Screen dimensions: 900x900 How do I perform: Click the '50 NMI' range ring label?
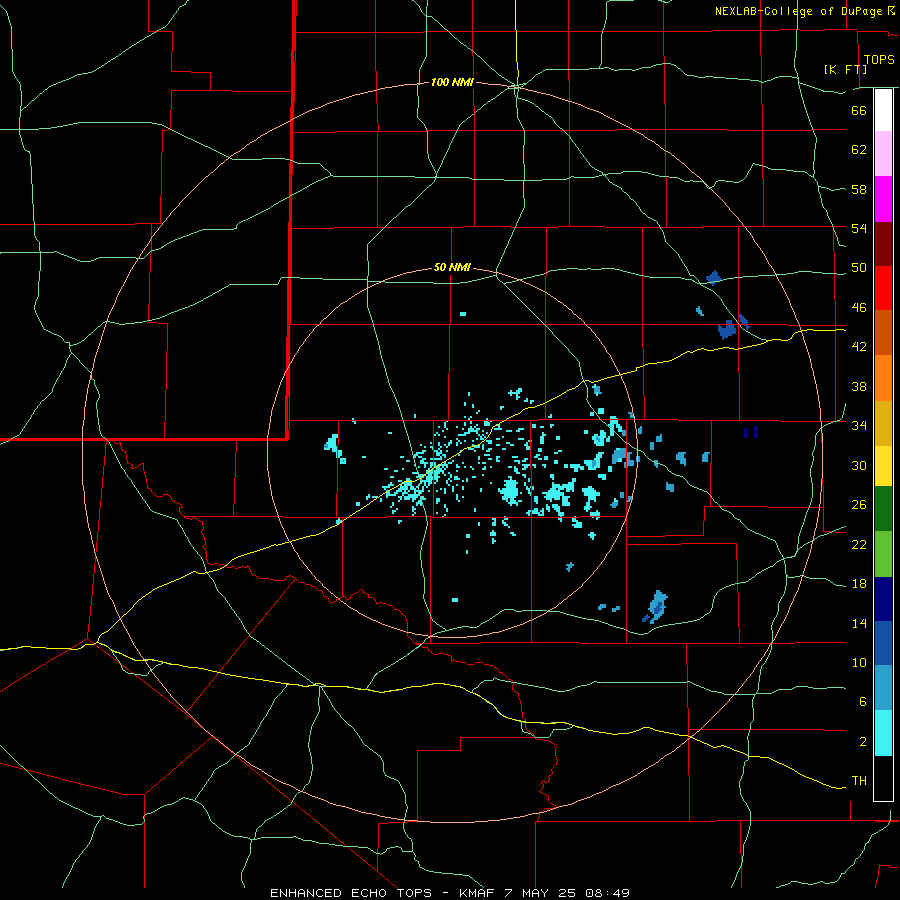(x=452, y=267)
